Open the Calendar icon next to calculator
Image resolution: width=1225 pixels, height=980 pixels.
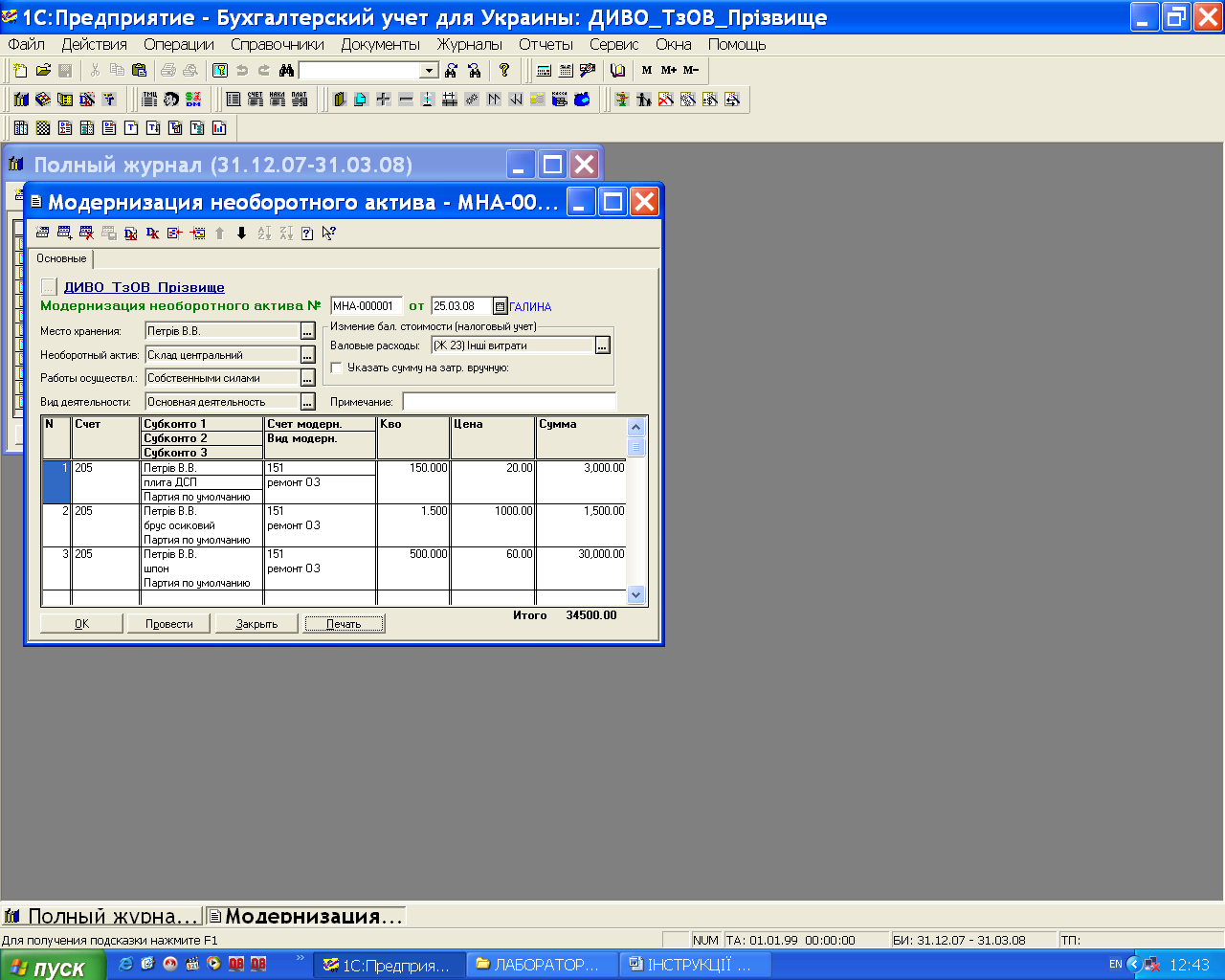tap(566, 70)
